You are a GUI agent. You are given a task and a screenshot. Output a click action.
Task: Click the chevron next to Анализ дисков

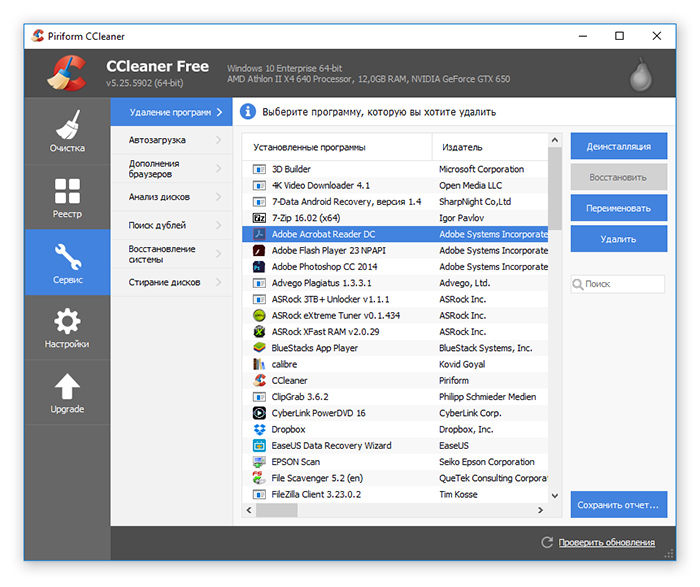click(x=219, y=197)
